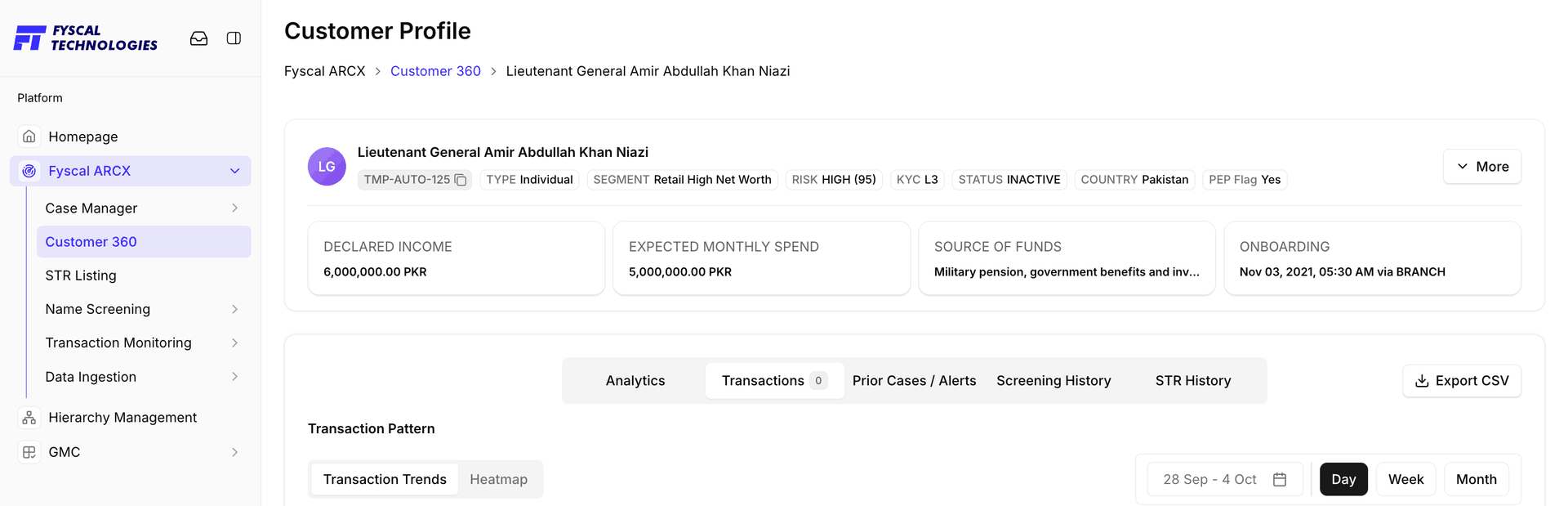Expand the Transaction Monitoring submenu
1568x506 pixels.
pos(235,343)
